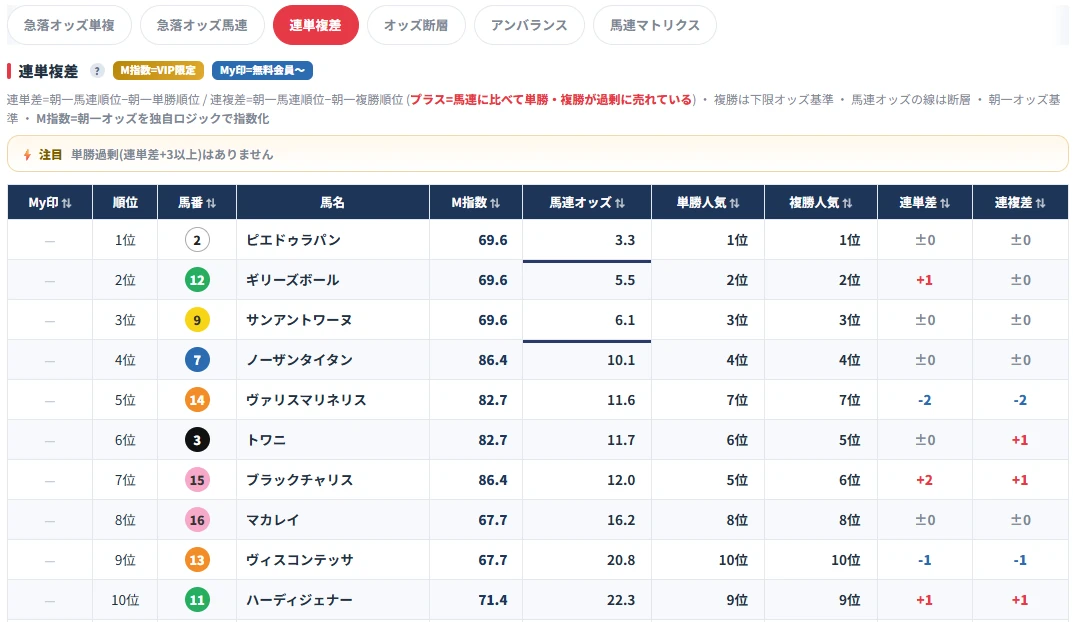The width and height of the screenshot is (1073, 622).
Task: Click horse name ピエドゥラパン
Action: point(293,240)
